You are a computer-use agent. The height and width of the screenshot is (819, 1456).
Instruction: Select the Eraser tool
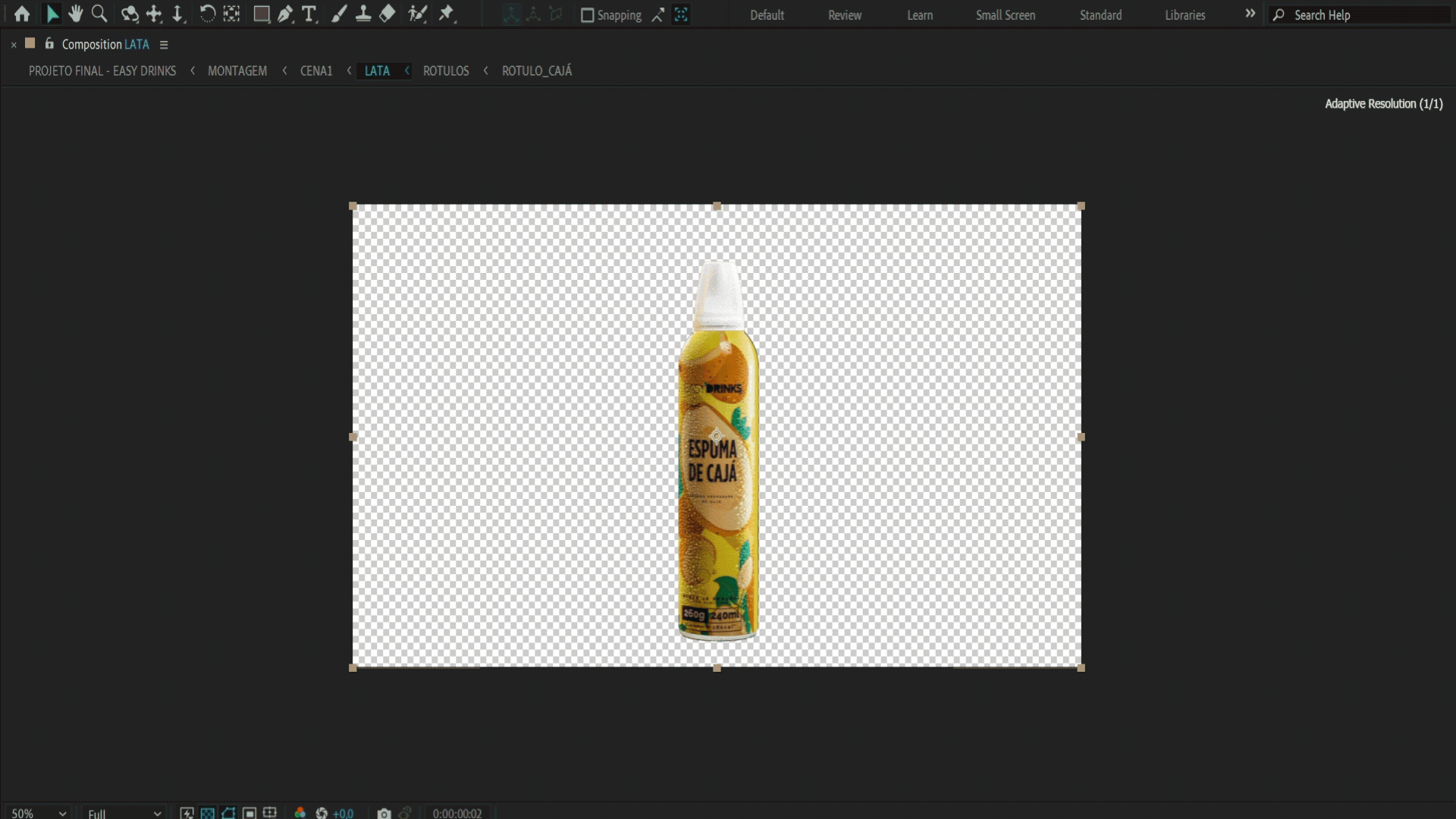point(388,14)
